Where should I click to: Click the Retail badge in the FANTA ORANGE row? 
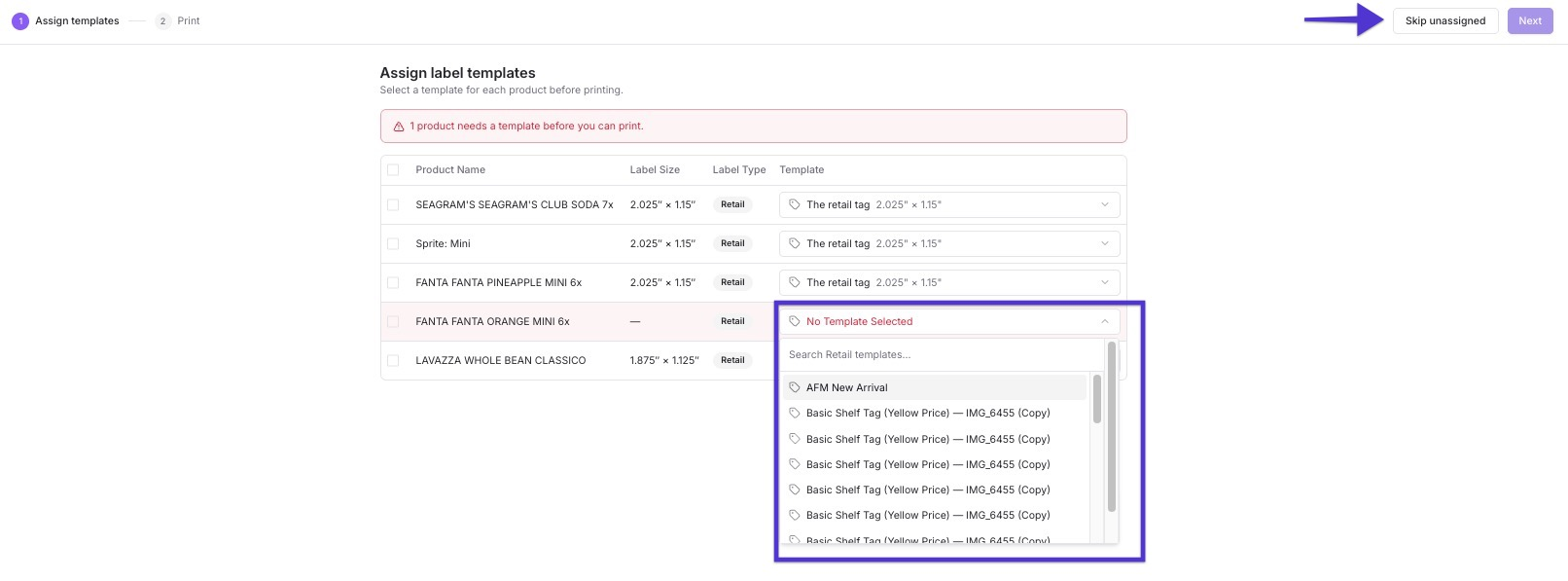pyautogui.click(x=732, y=321)
